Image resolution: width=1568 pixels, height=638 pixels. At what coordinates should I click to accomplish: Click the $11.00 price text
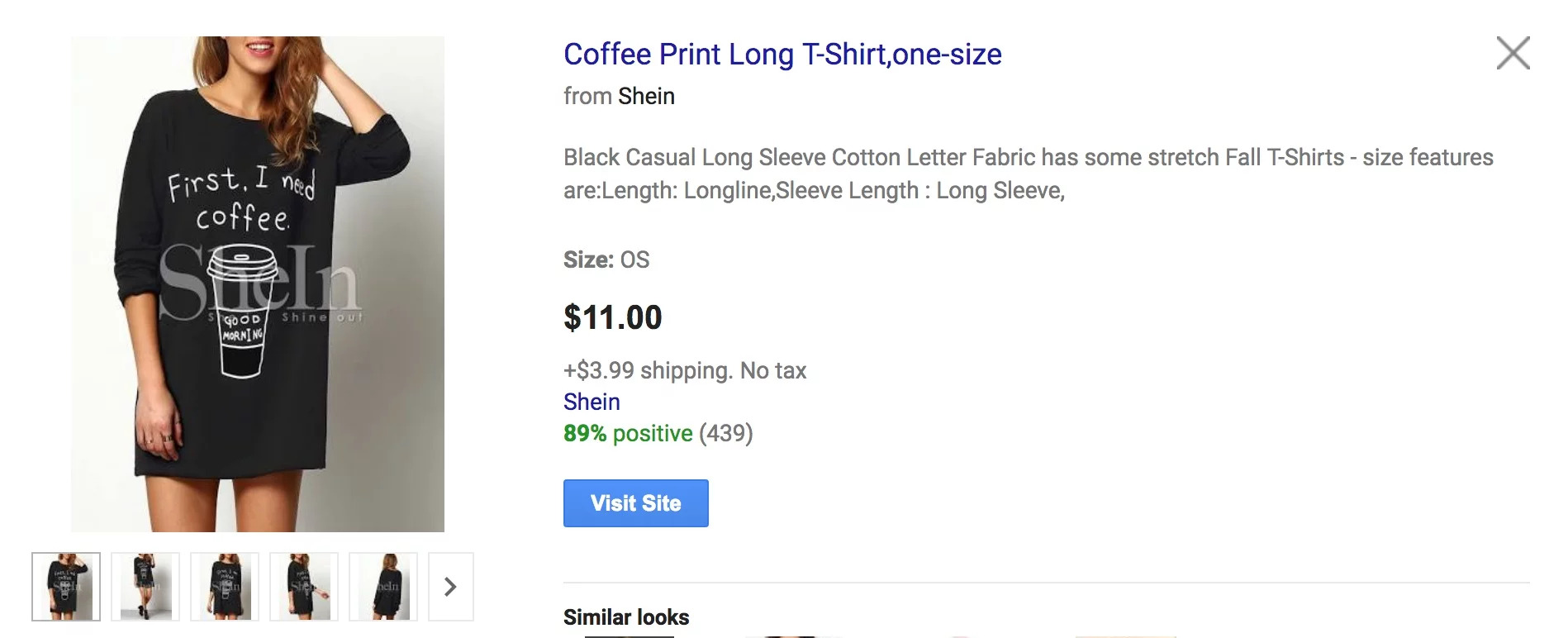(x=613, y=317)
